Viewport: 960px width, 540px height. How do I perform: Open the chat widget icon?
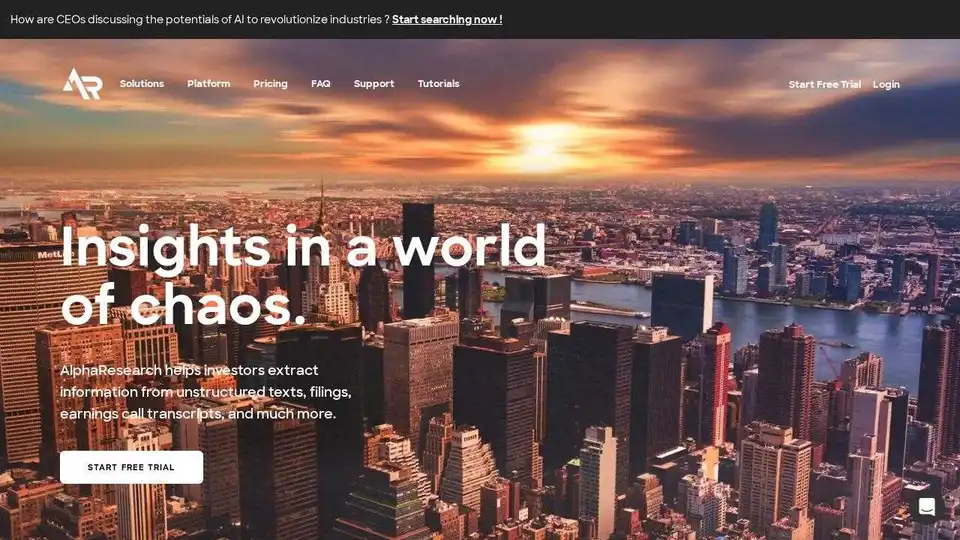[x=926, y=507]
